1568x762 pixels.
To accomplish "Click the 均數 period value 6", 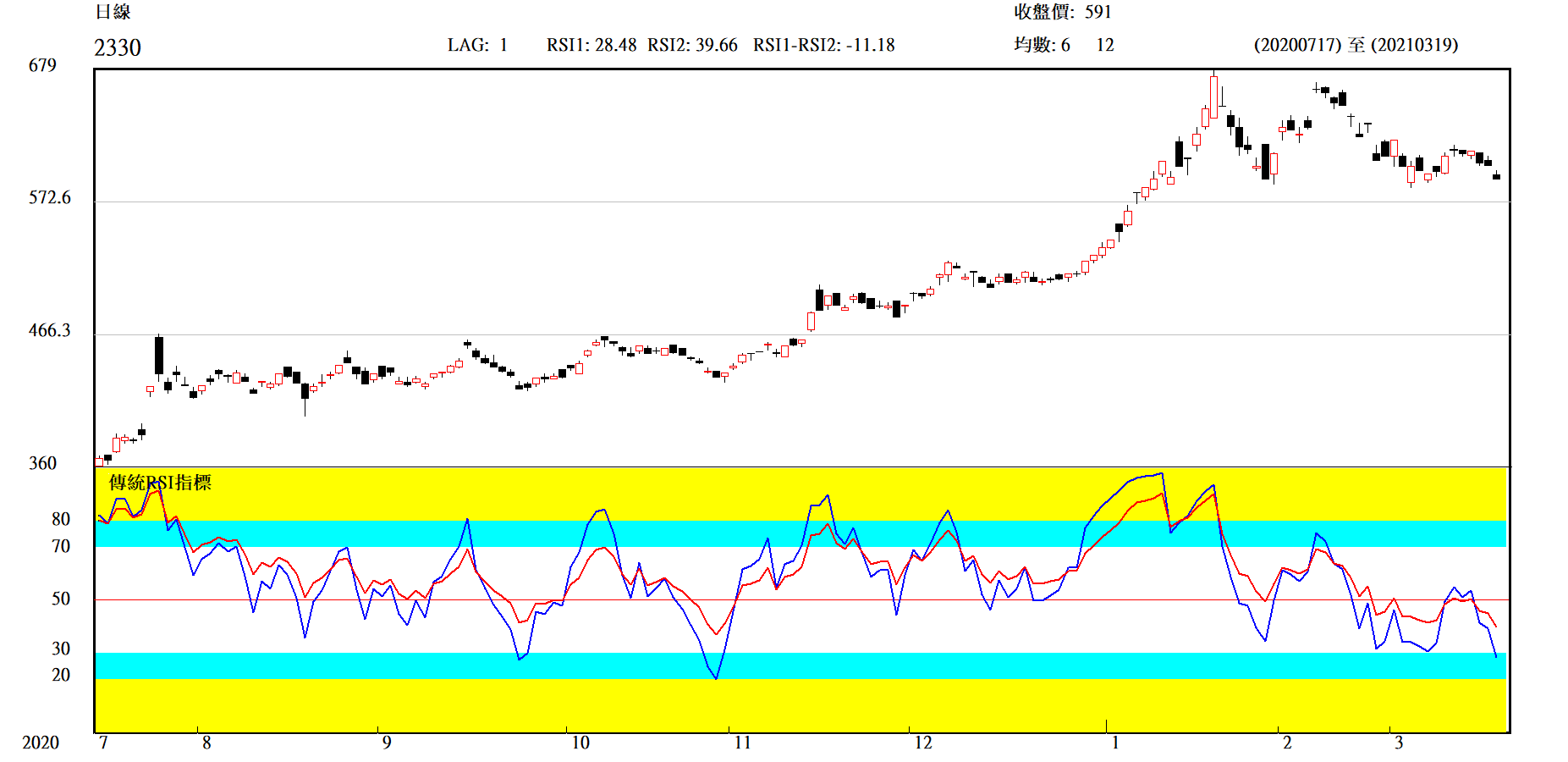I will (x=1065, y=45).
